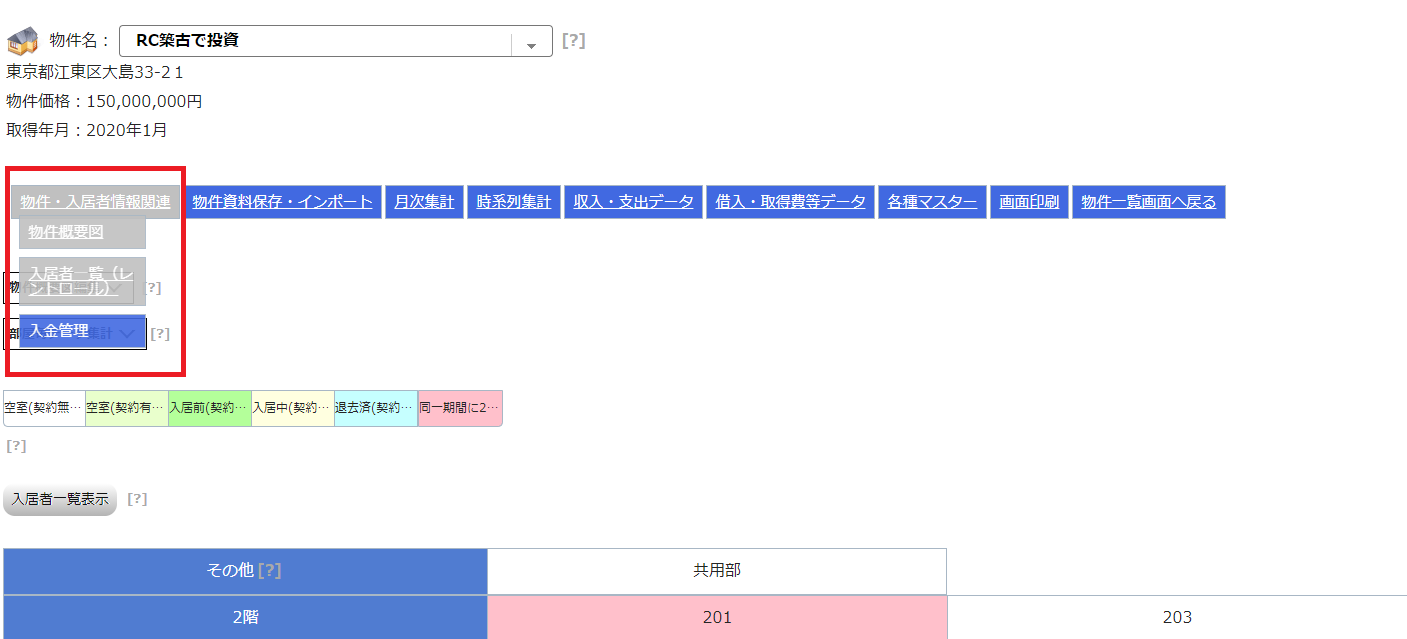Open 収入・支出データ

633,202
